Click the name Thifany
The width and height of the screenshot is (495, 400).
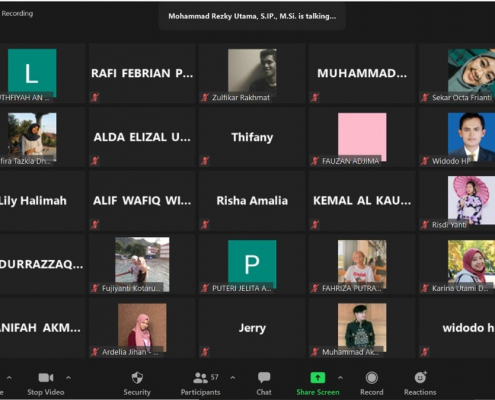pos(252,137)
